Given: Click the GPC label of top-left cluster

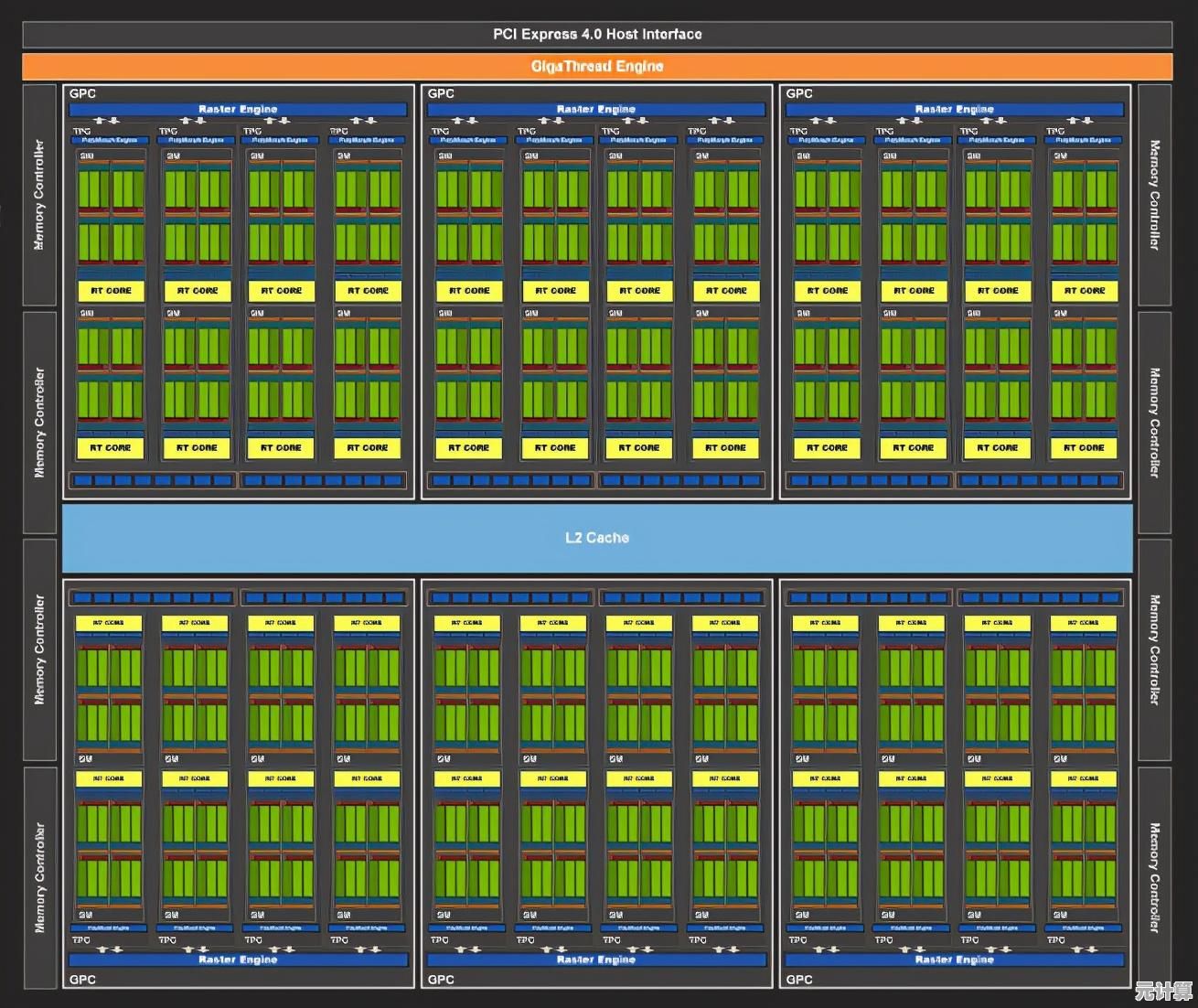Looking at the screenshot, I should point(82,93).
